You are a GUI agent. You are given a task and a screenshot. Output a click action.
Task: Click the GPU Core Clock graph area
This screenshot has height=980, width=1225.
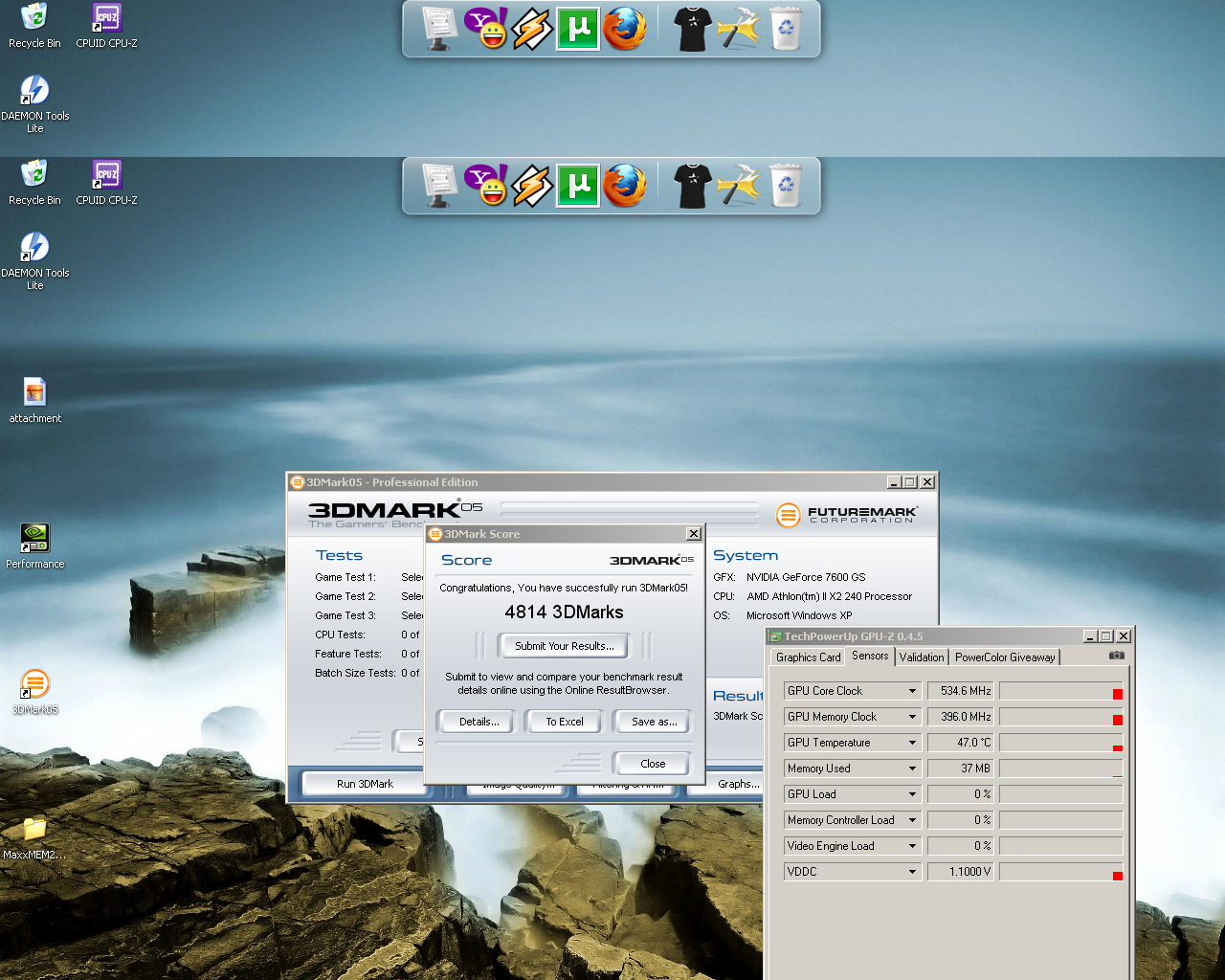1060,691
